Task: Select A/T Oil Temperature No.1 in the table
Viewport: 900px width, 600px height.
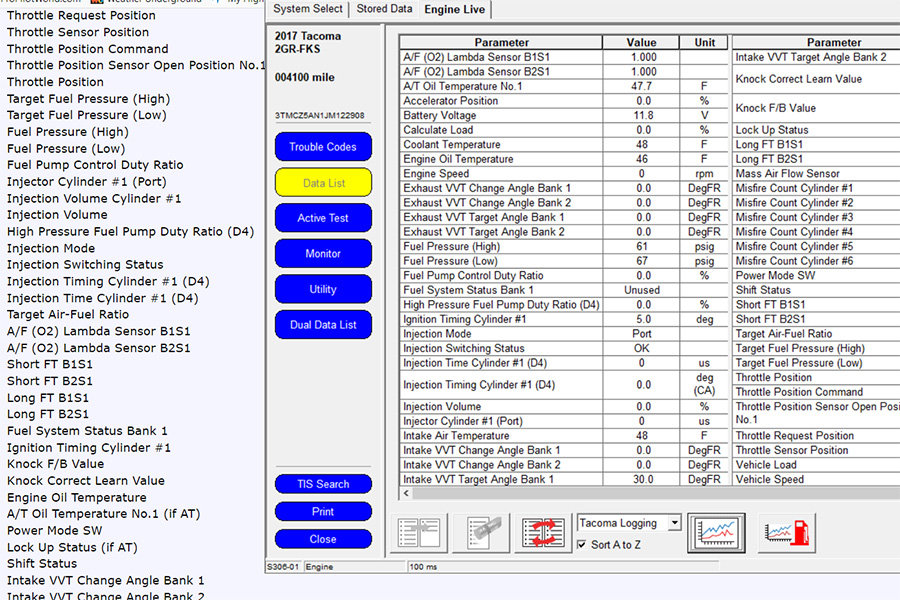Action: pos(463,86)
